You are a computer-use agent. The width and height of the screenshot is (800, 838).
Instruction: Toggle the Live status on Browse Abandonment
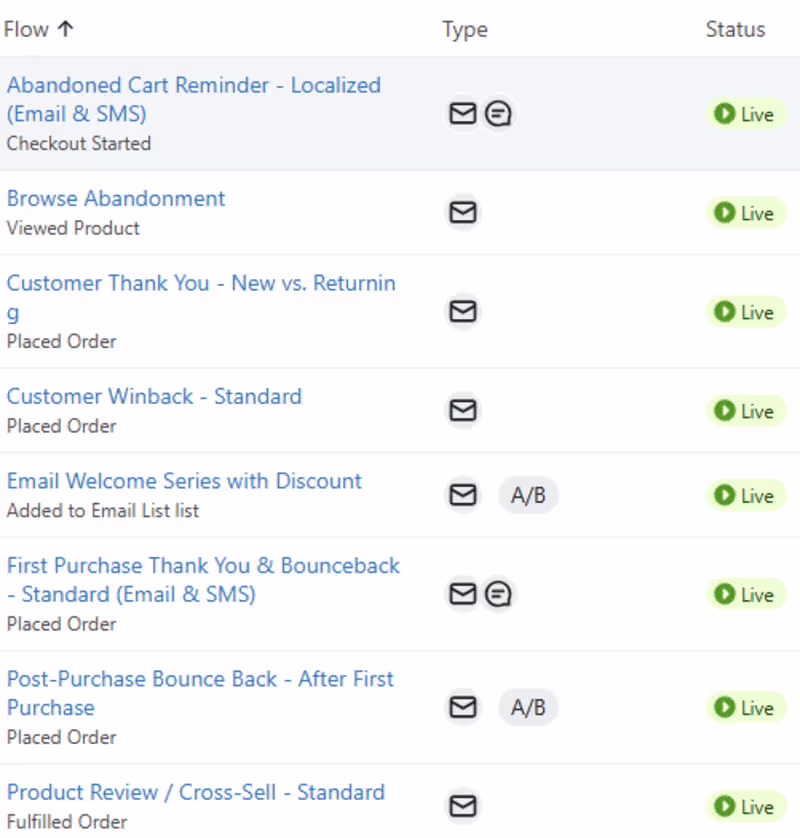coord(746,212)
